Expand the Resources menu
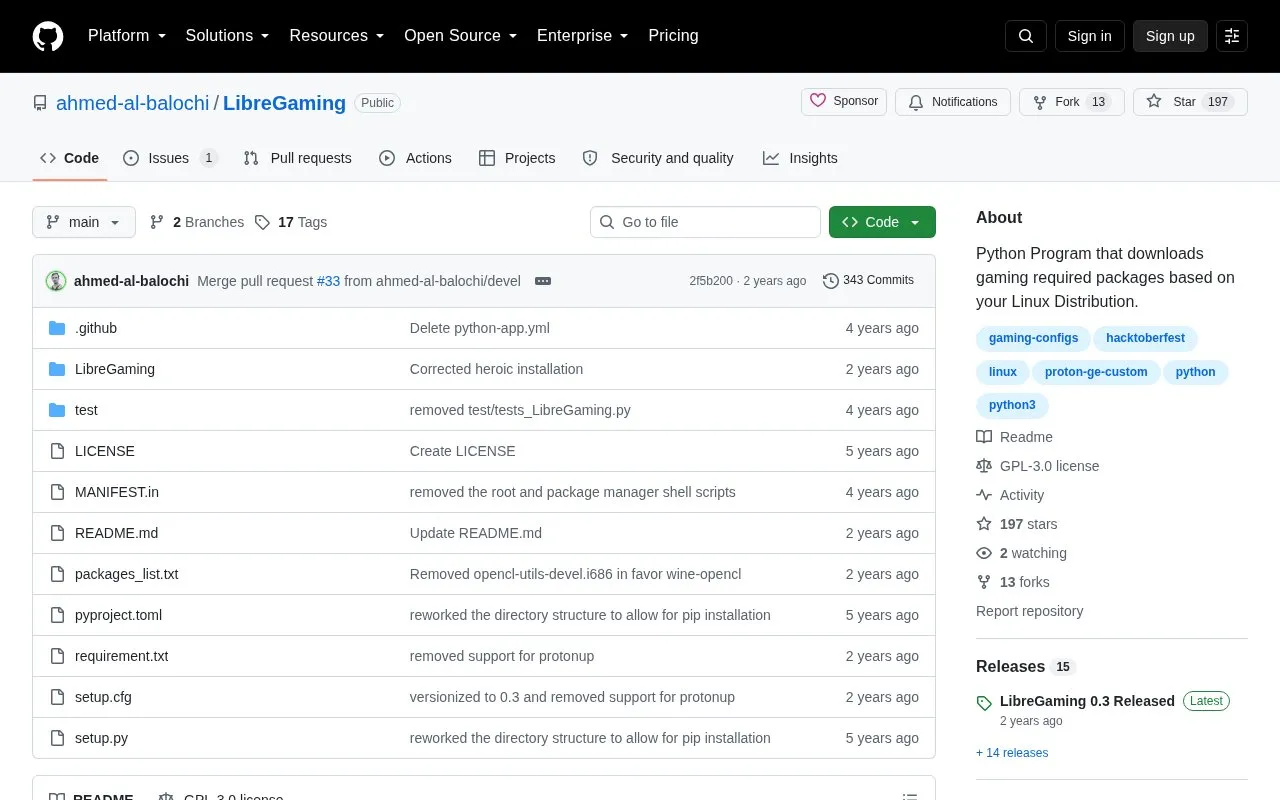The height and width of the screenshot is (800, 1280). click(x=337, y=36)
